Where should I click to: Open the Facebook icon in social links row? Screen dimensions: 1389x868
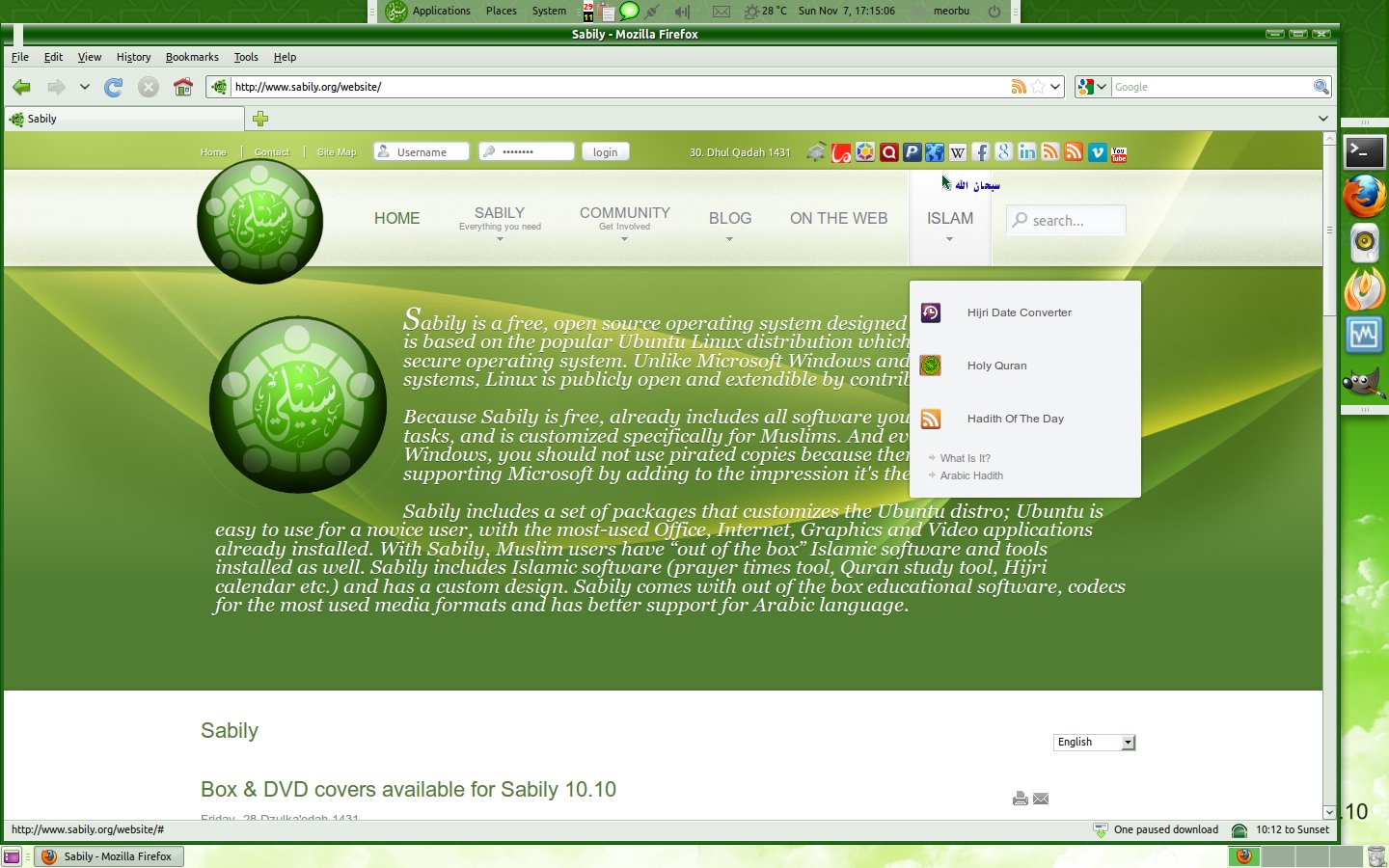pyautogui.click(x=981, y=151)
